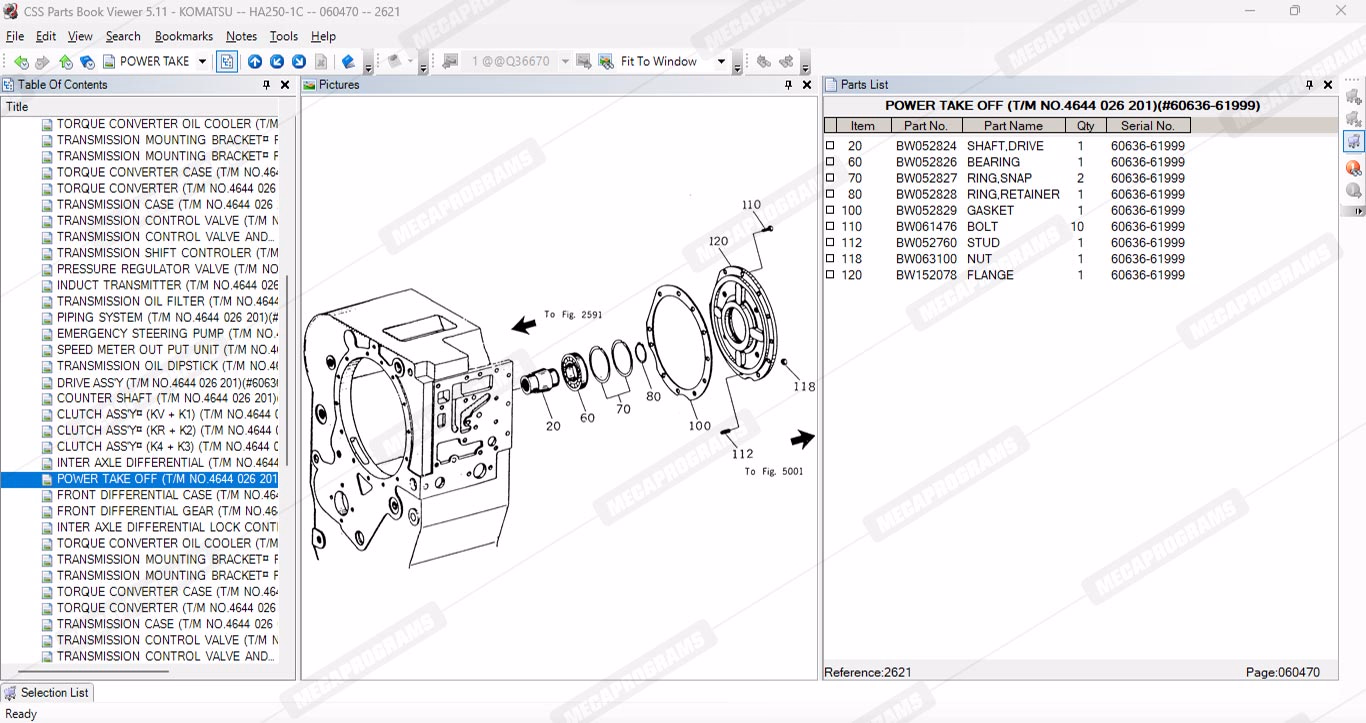The image size is (1366, 723).
Task: Pin the Table Of Contents panel
Action: (266, 85)
